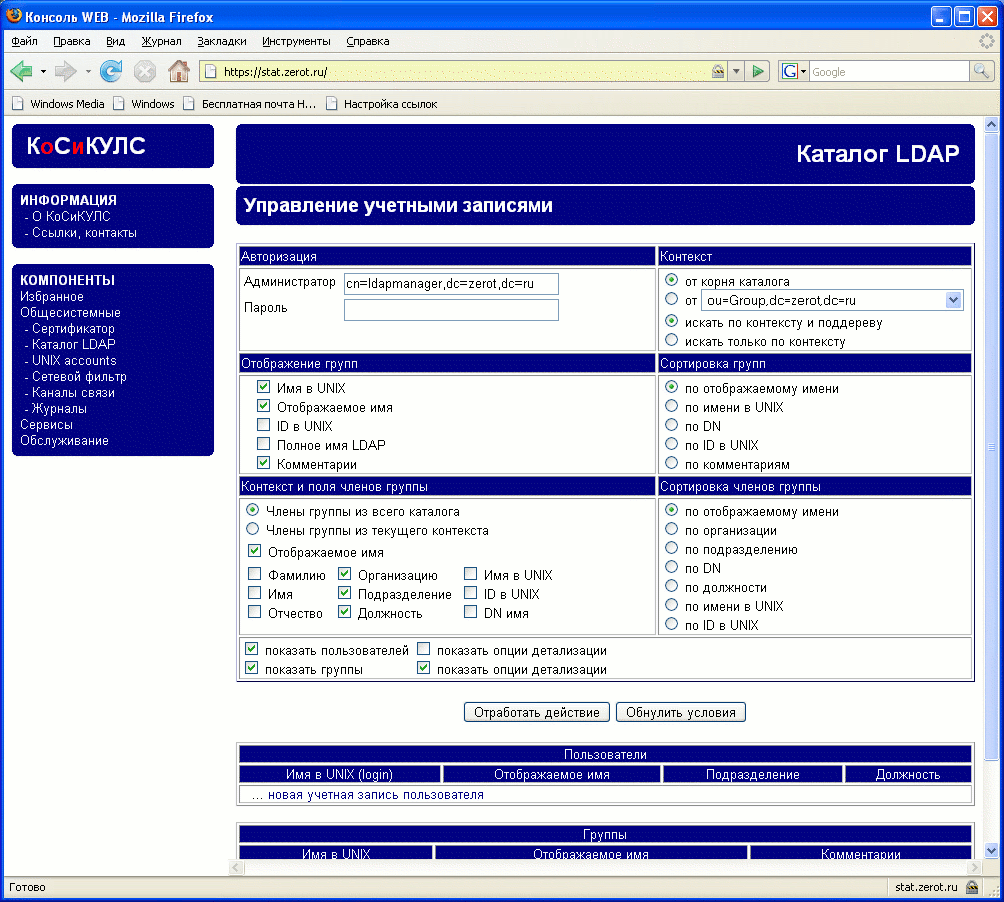Image resolution: width=1004 pixels, height=902 pixels.
Task: Click the page icon in the address bar
Action: (211, 72)
